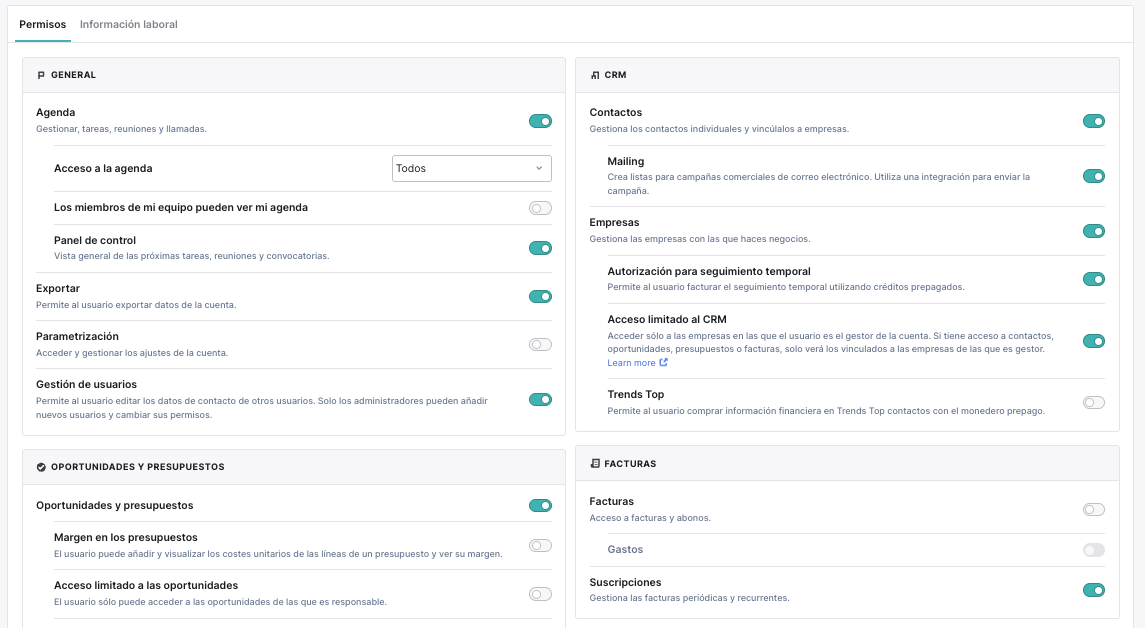This screenshot has height=628, width=1145.
Task: Click the Contactos label
Action: coord(616,112)
